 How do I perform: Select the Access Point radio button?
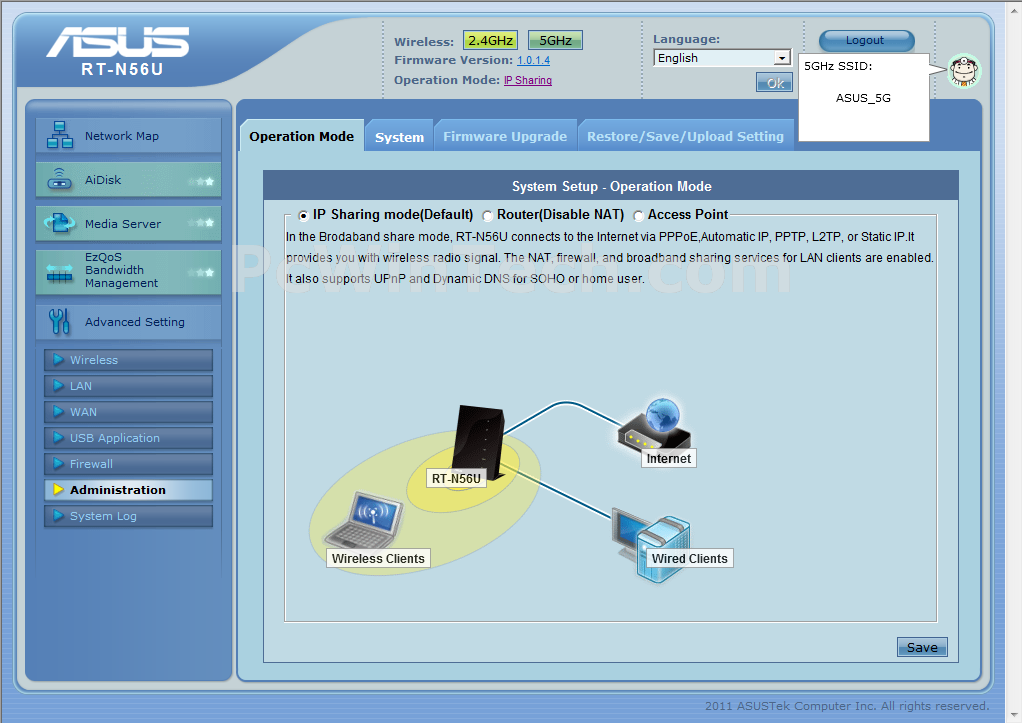click(x=638, y=216)
